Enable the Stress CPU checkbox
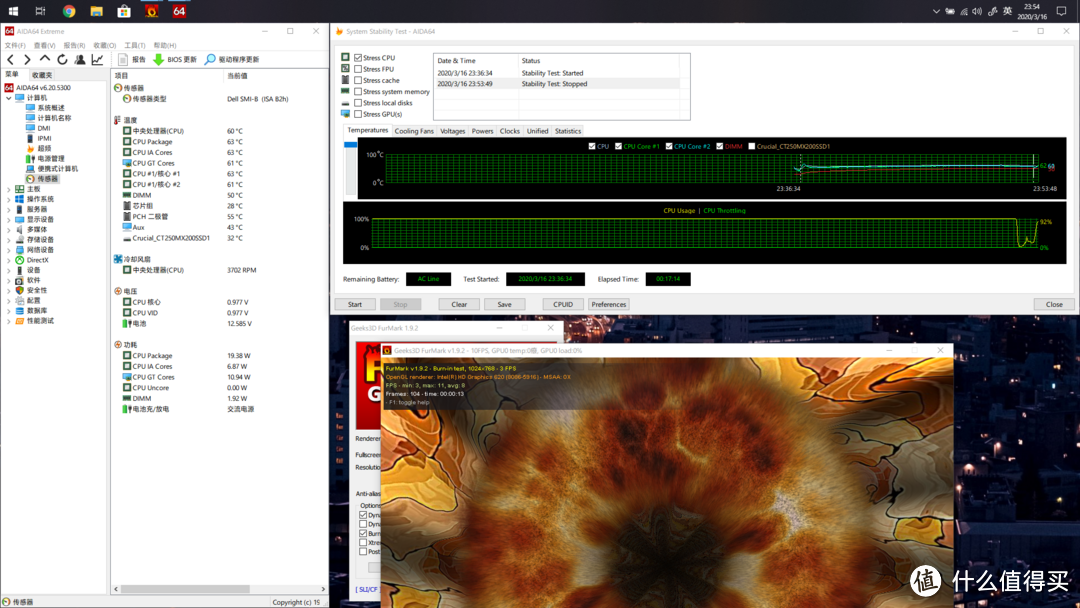This screenshot has width=1080, height=608. pos(358,58)
